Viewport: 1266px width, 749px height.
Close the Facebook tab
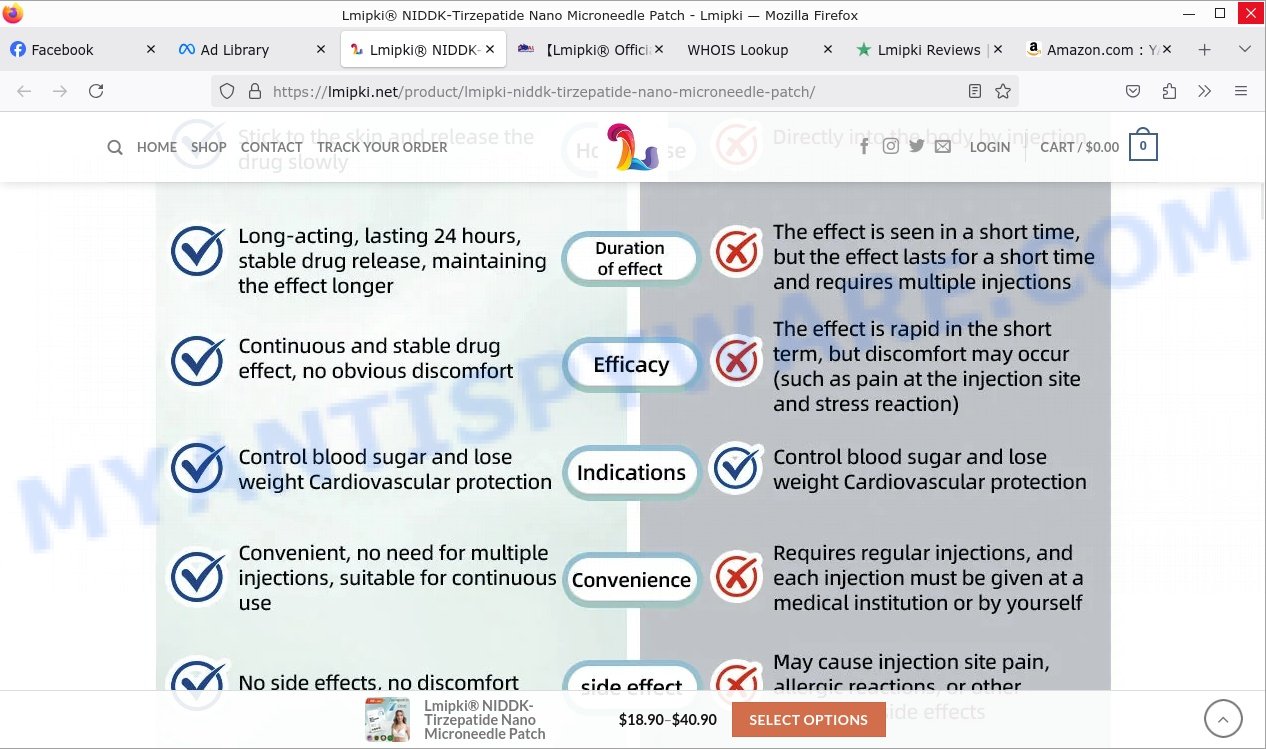click(151, 49)
